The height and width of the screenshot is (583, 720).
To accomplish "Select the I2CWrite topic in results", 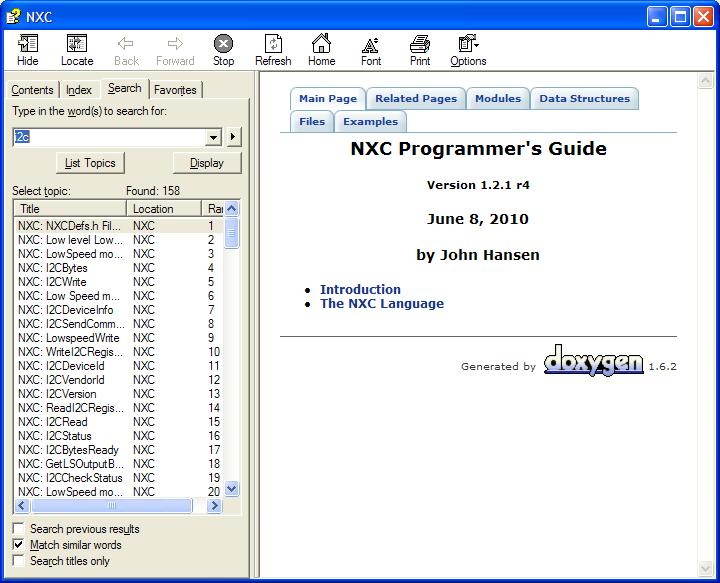I will point(66,282).
